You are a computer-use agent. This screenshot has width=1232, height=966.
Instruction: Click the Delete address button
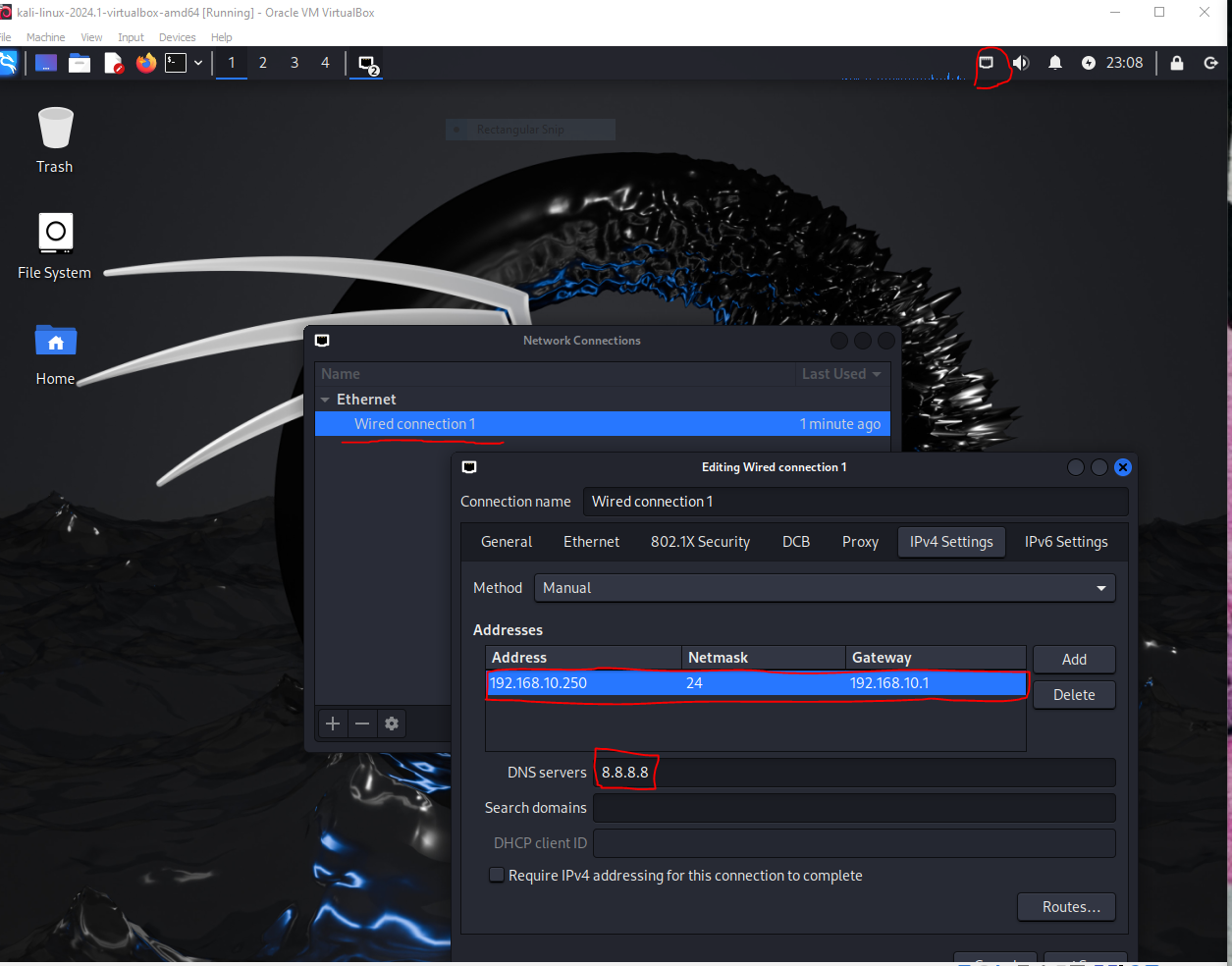tap(1074, 695)
